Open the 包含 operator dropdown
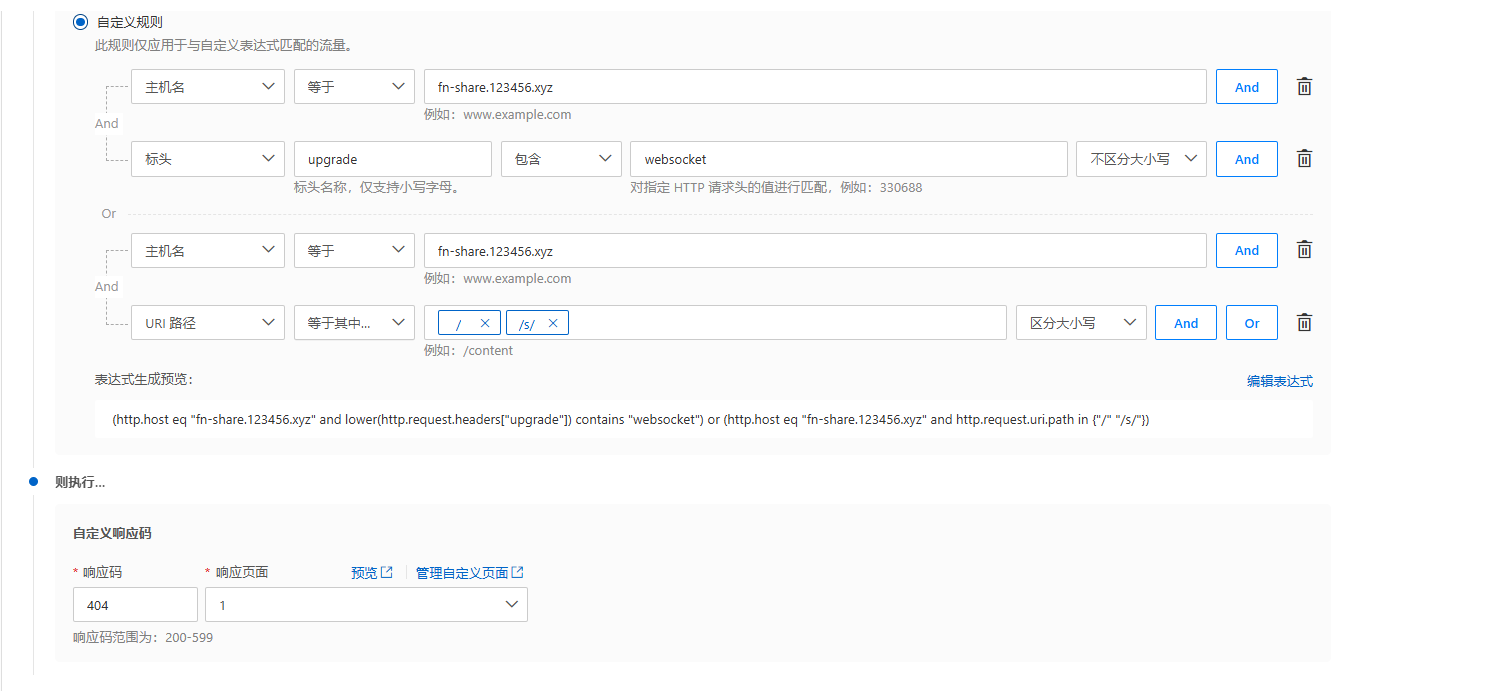 coord(561,159)
